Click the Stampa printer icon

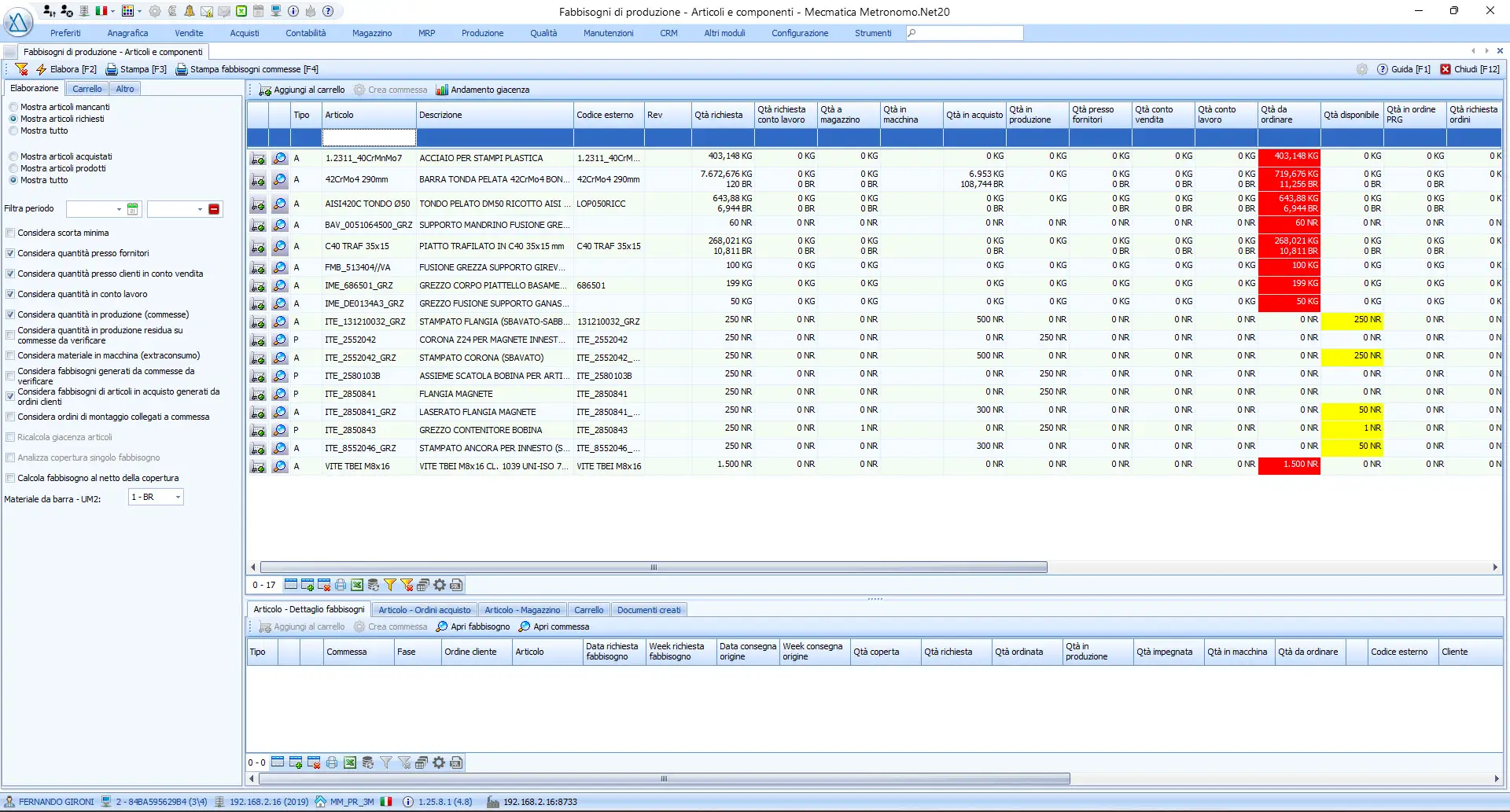tap(112, 69)
